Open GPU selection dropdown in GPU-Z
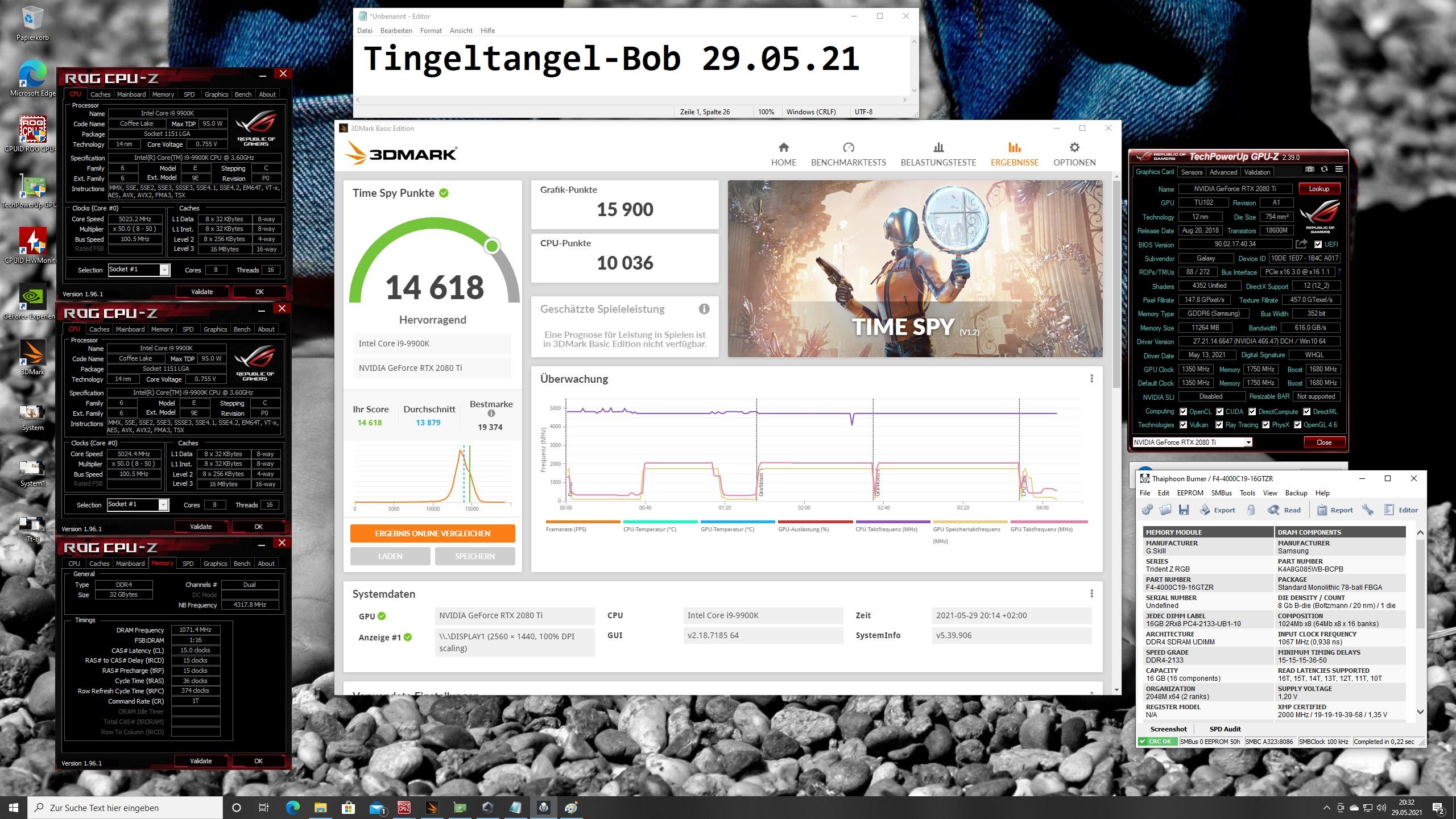 (x=1248, y=442)
